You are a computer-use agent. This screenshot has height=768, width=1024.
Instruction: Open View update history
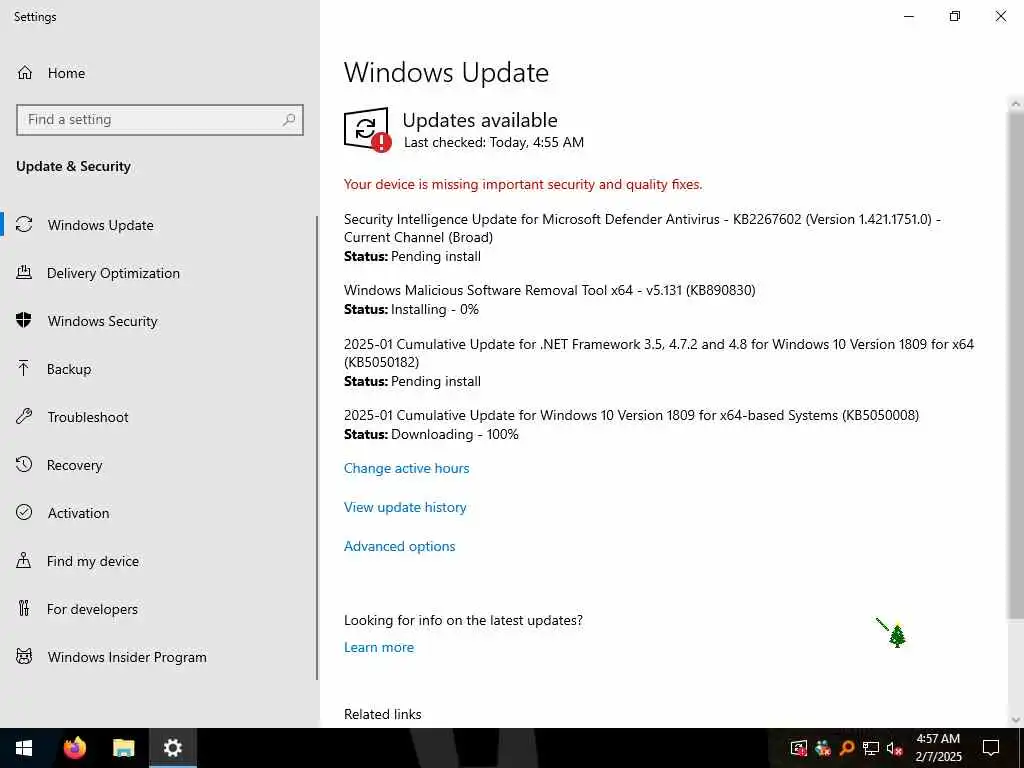click(x=405, y=507)
